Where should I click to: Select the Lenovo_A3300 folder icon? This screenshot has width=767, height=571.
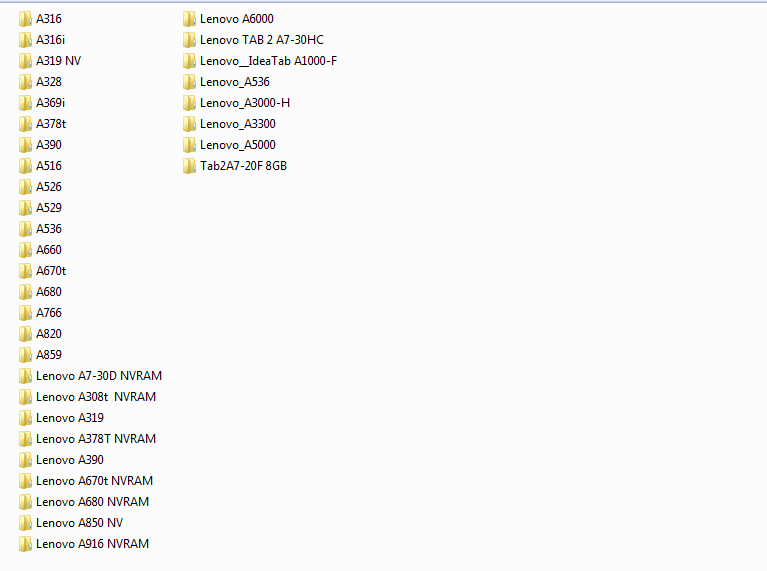coord(189,124)
